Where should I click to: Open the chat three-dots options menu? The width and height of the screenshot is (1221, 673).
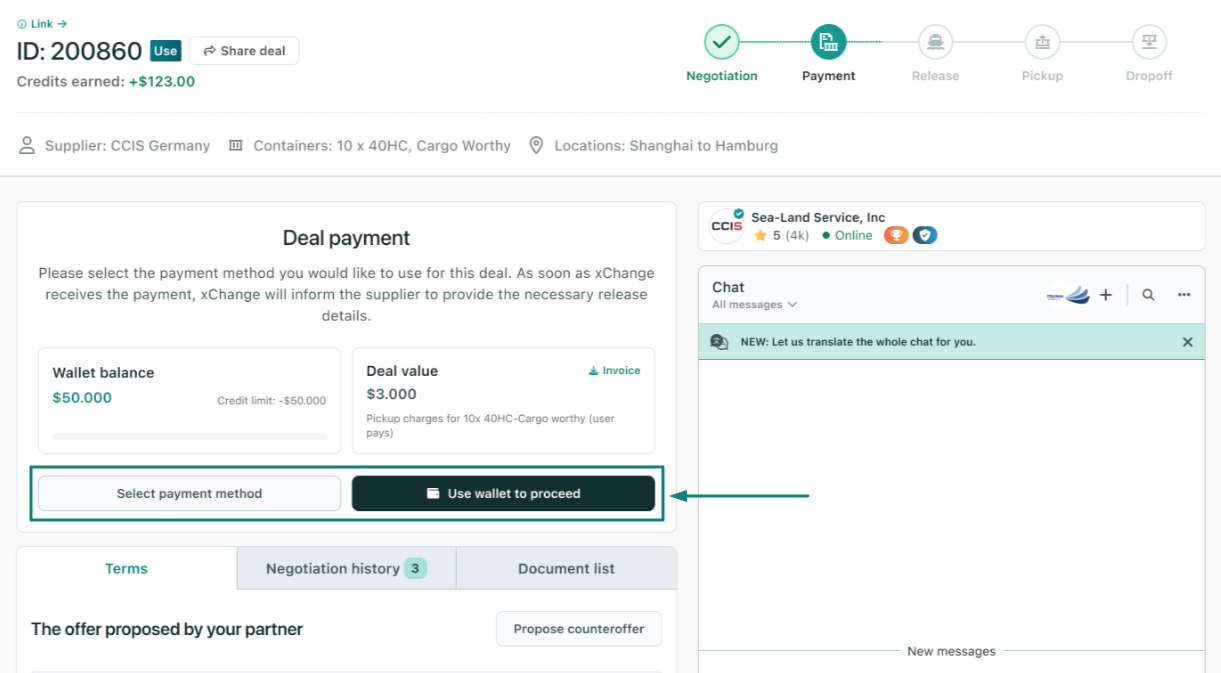tap(1184, 295)
